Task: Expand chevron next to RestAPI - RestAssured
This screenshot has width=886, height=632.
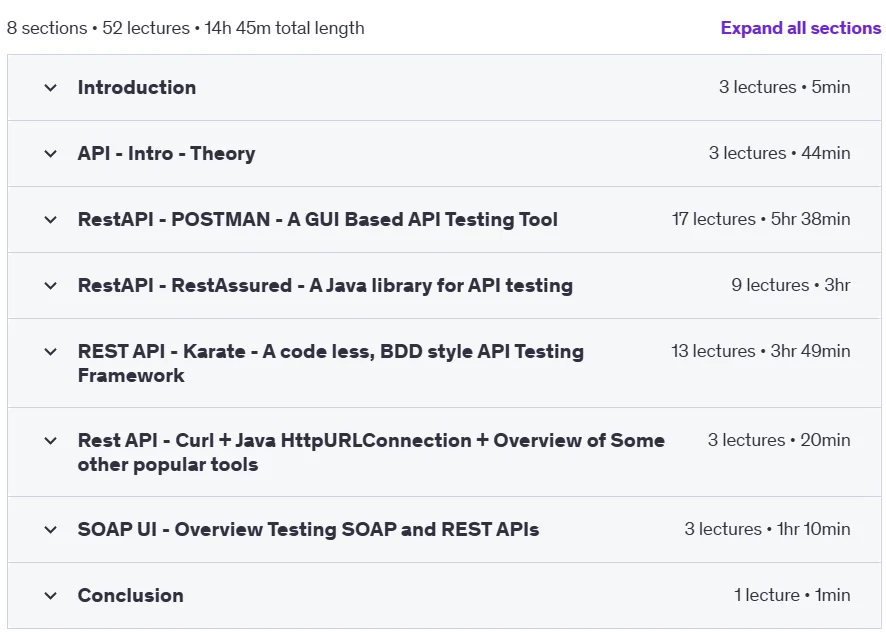Action: (50, 286)
